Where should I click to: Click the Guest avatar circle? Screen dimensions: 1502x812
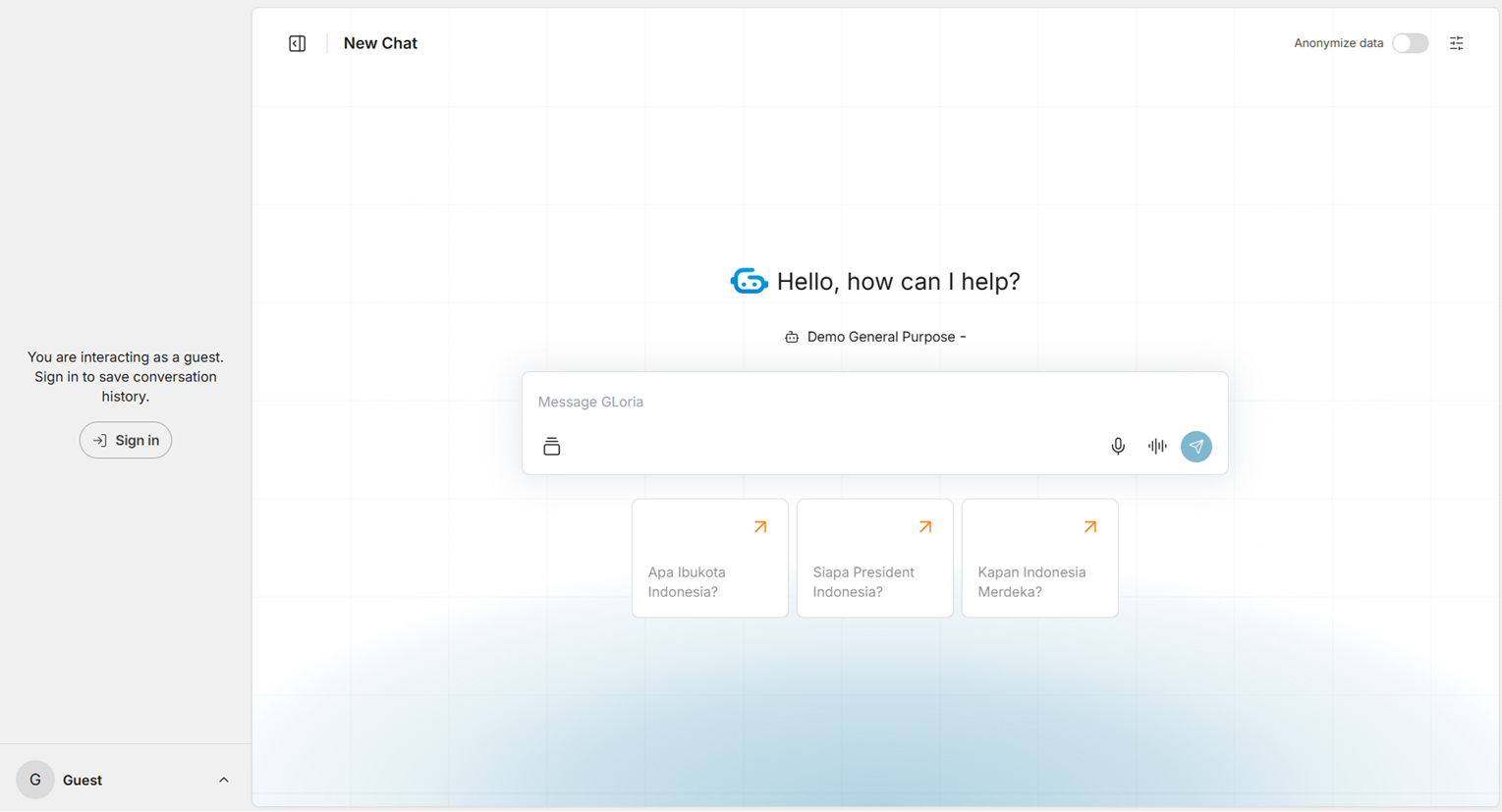pyautogui.click(x=35, y=781)
